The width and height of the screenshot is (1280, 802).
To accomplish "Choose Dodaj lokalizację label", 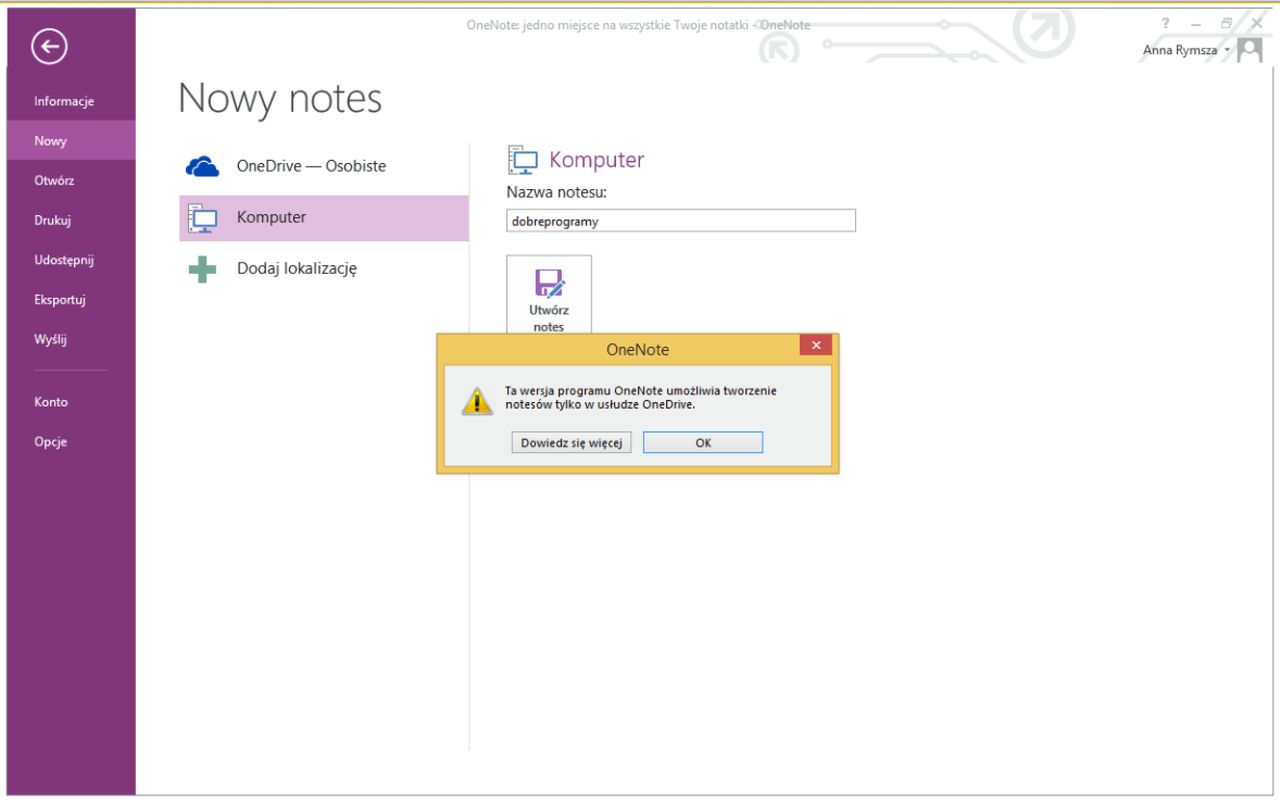I will 297,268.
